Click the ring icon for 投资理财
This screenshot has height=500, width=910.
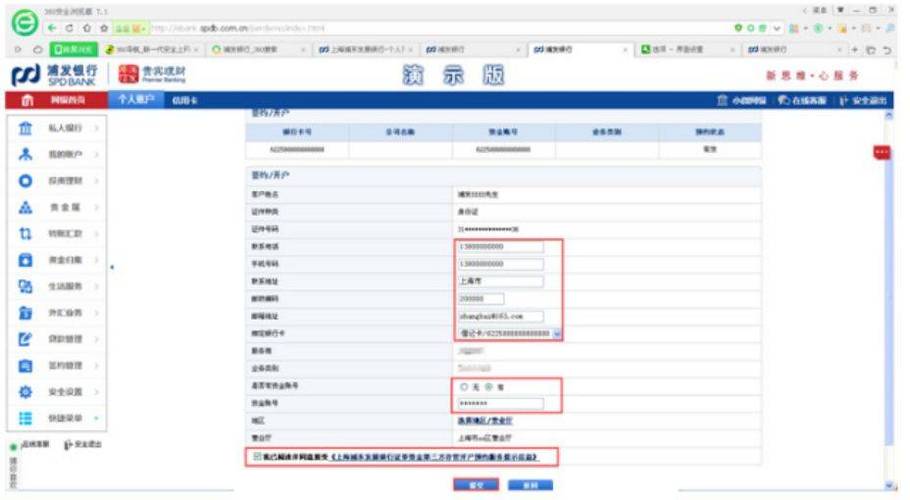click(25, 181)
